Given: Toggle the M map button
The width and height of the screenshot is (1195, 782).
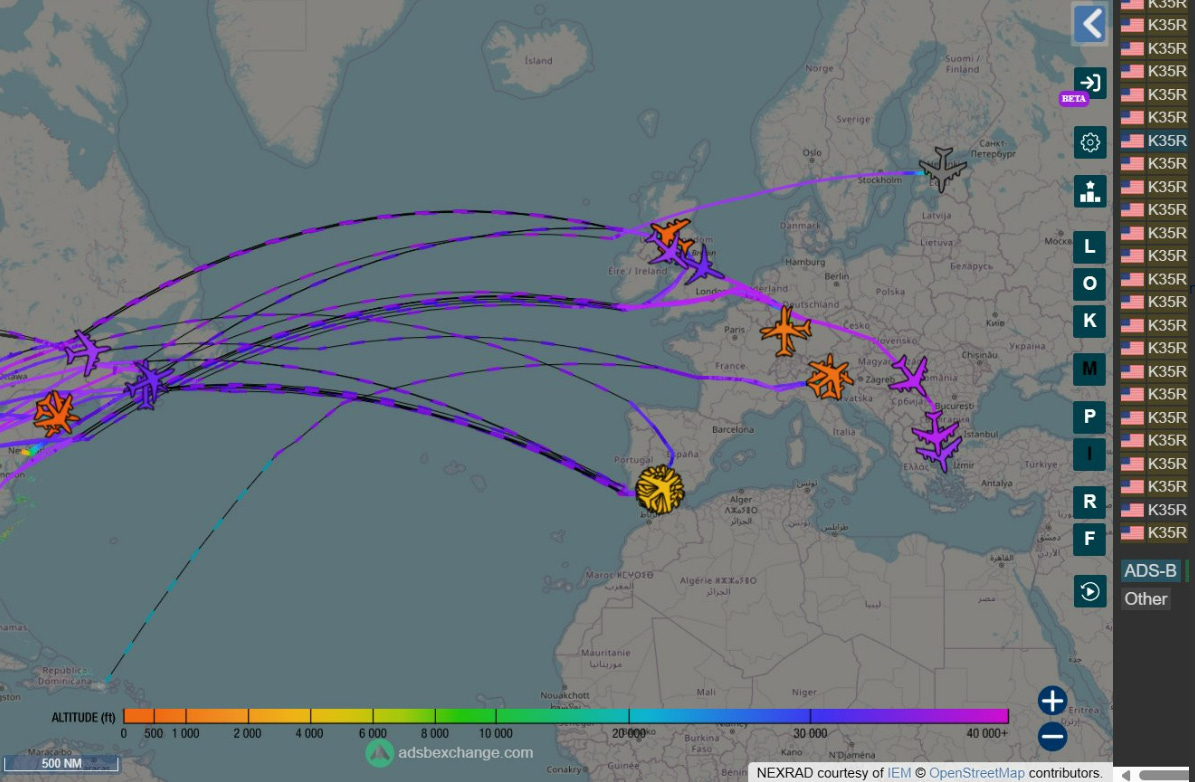Looking at the screenshot, I should (1090, 369).
